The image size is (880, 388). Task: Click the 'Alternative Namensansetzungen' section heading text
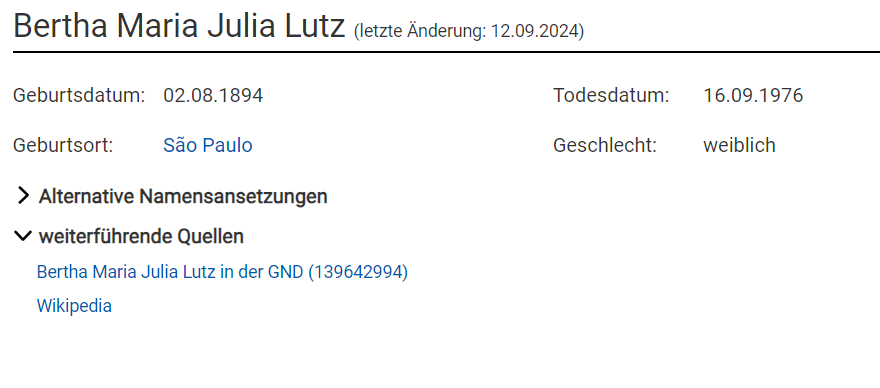coord(183,197)
